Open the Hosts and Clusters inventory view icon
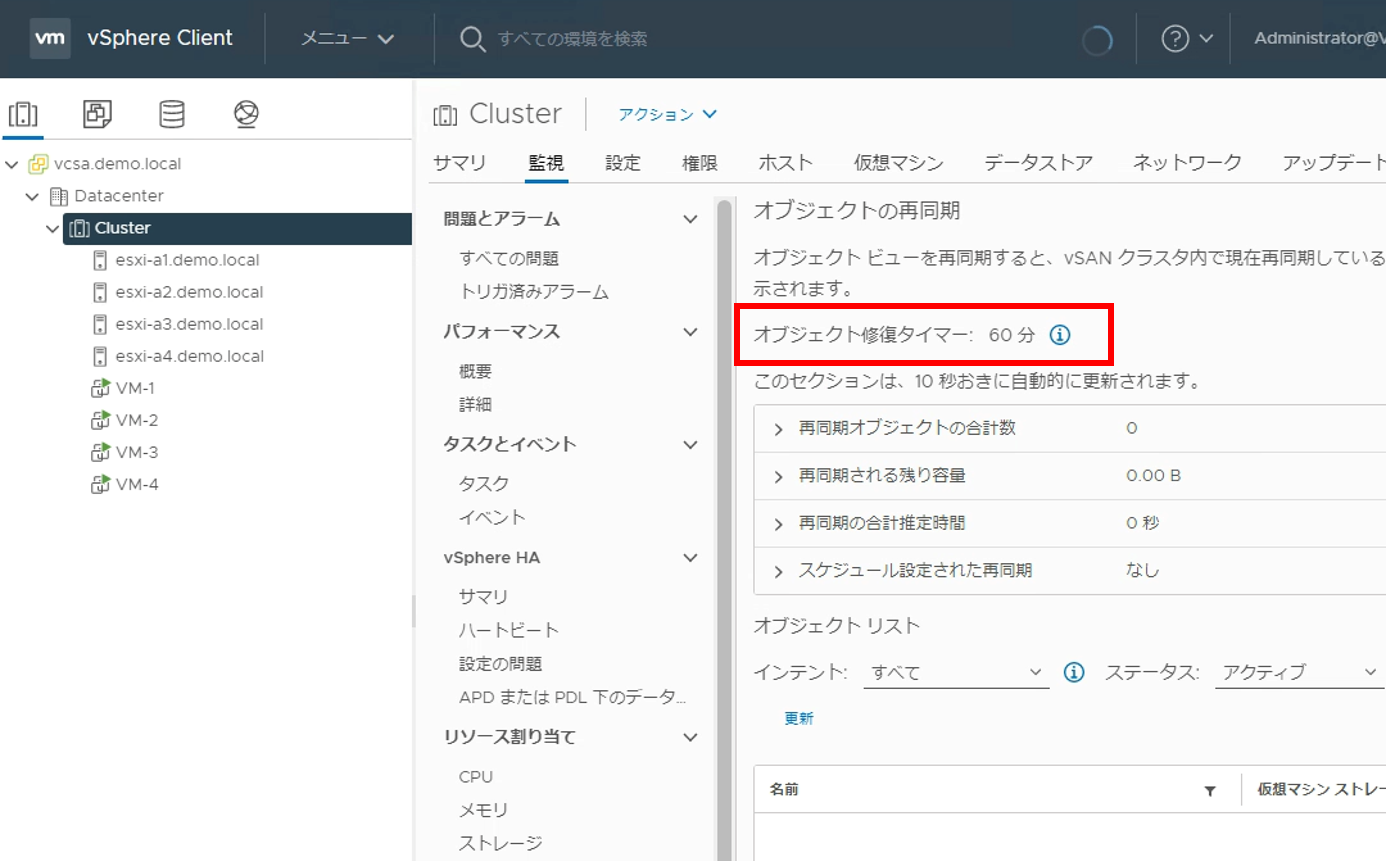Image resolution: width=1386 pixels, height=861 pixels. coord(23,114)
